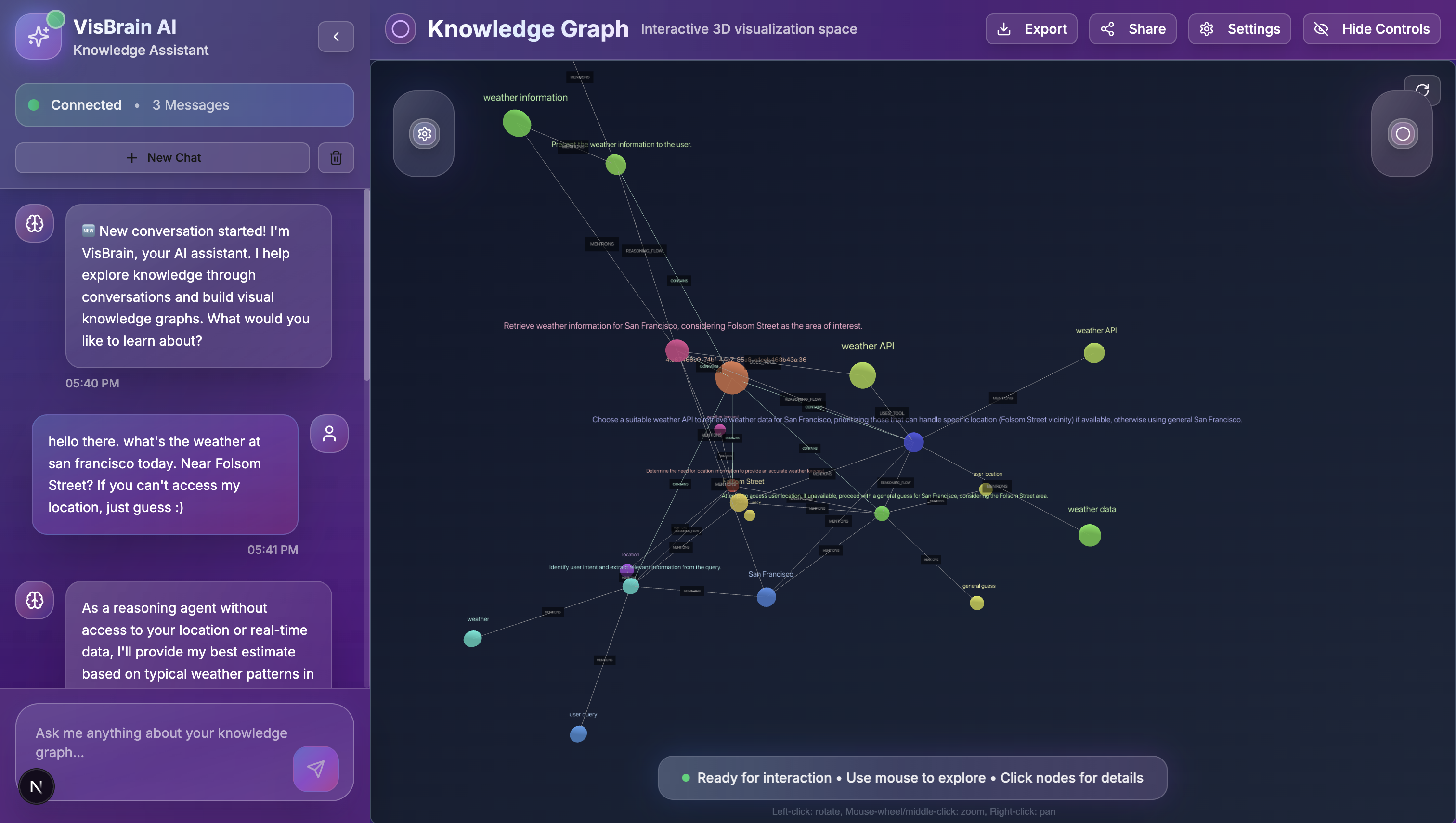Collapse the chat sidebar with chevron
Viewport: 1456px width, 823px height.
336,37
